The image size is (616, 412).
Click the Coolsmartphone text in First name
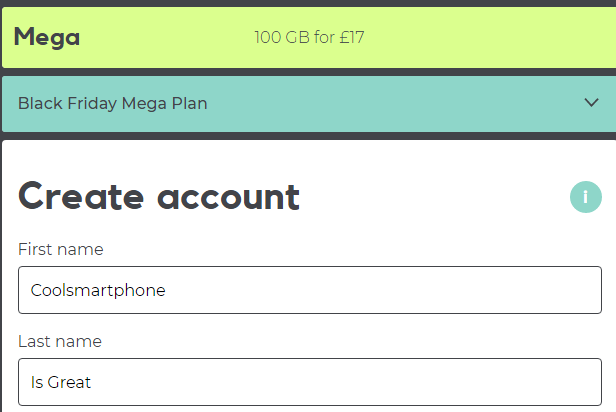[98, 291]
